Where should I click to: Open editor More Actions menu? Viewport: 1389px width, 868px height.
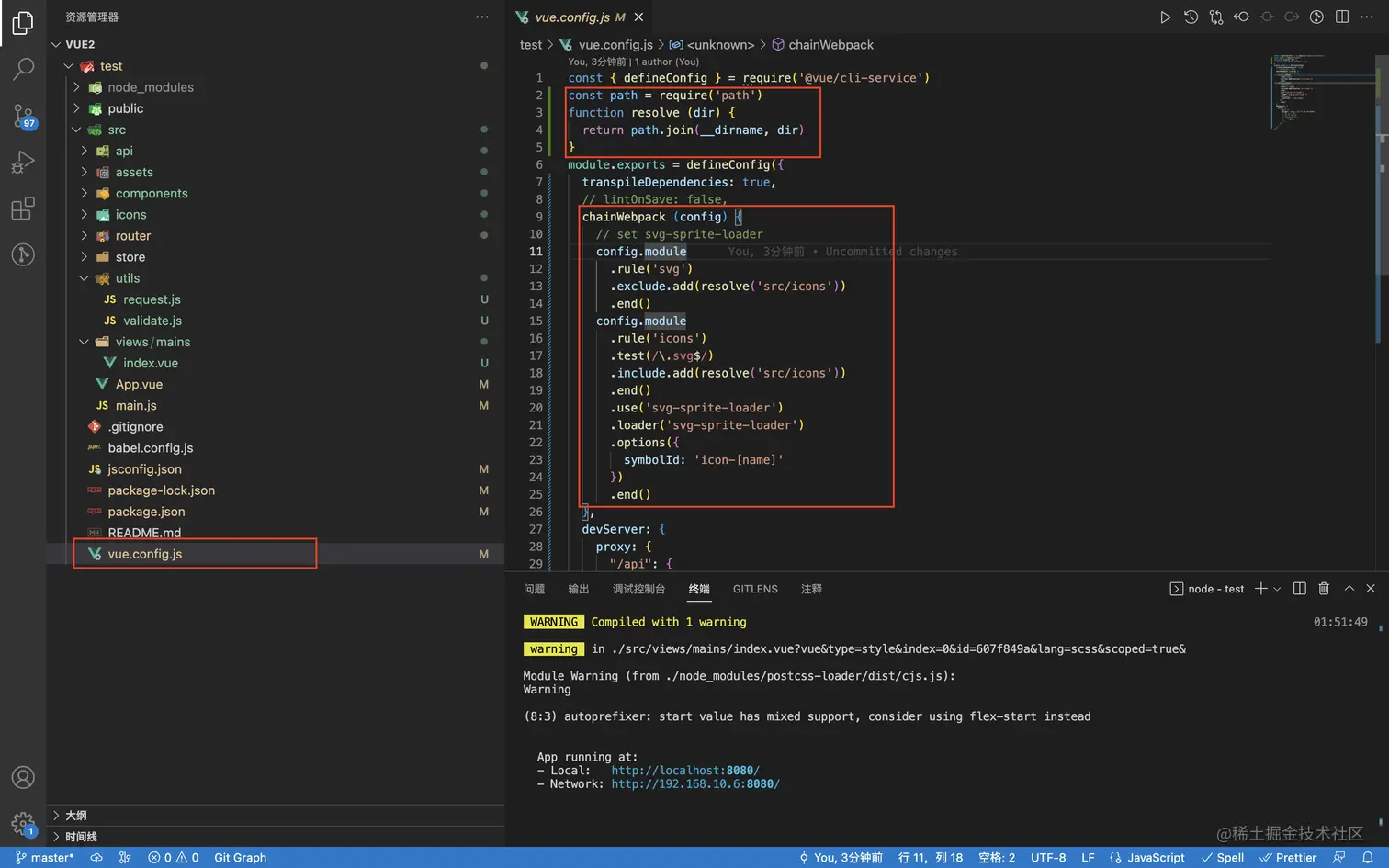click(1368, 17)
